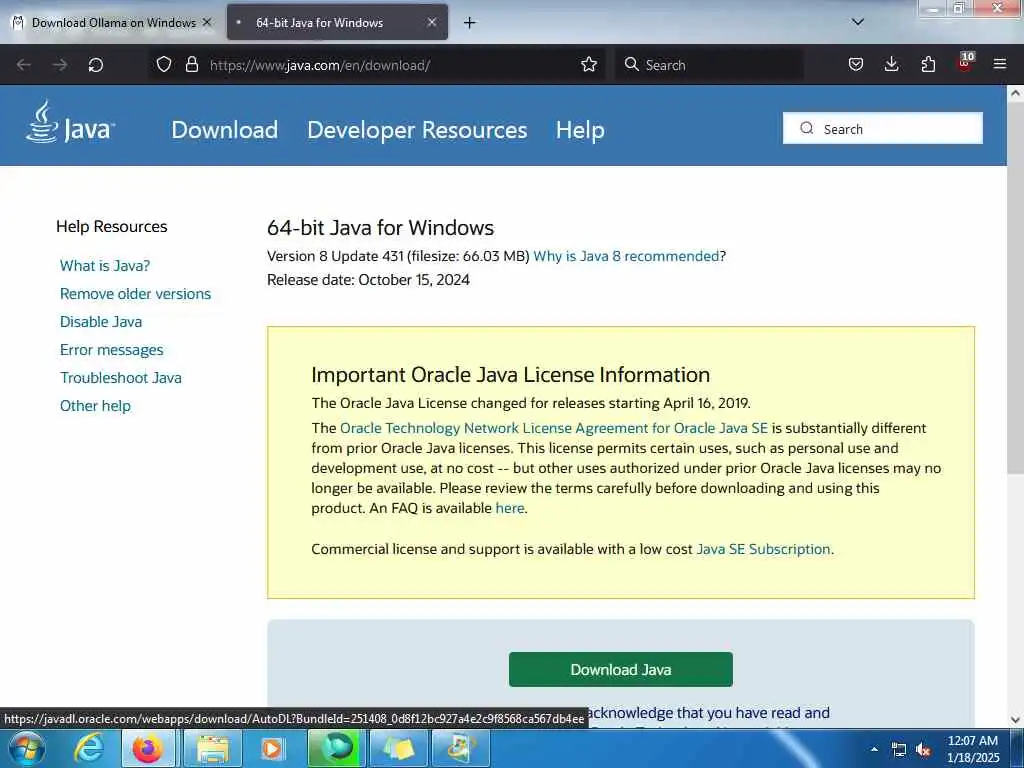The height and width of the screenshot is (768, 1024).
Task: Launch Internet Explorer from the taskbar
Action: click(89, 748)
